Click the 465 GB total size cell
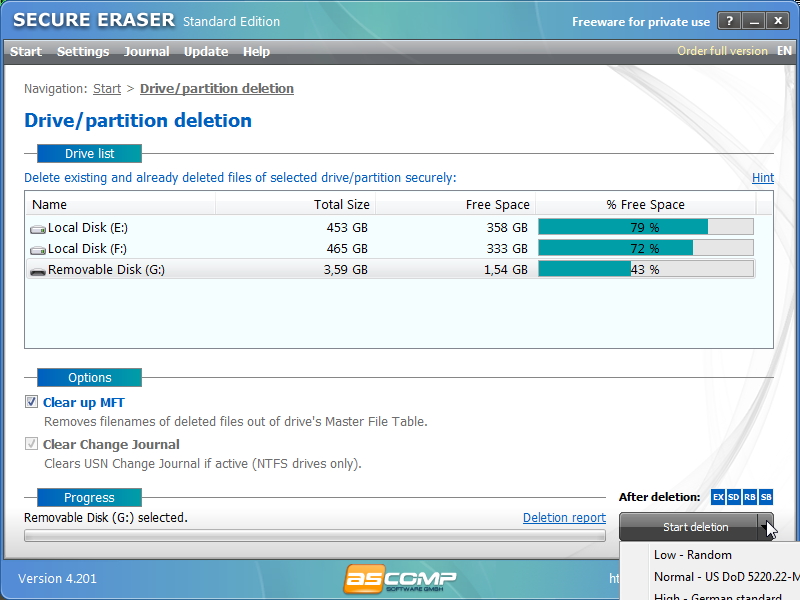 click(347, 248)
